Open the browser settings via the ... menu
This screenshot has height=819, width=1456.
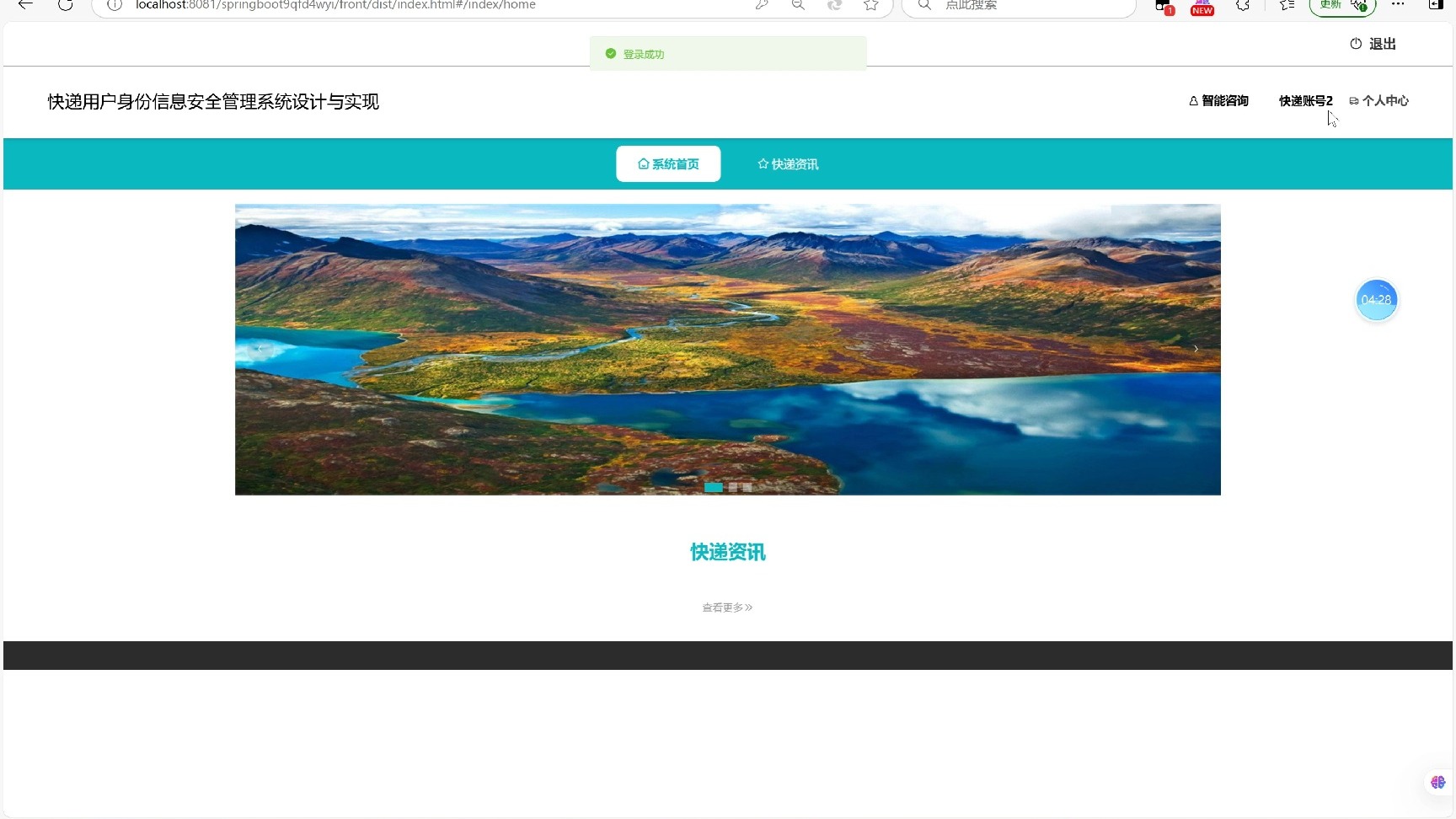click(x=1398, y=6)
